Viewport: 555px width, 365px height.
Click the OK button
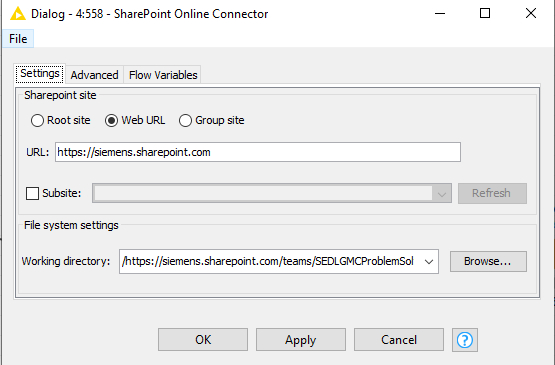coord(203,340)
